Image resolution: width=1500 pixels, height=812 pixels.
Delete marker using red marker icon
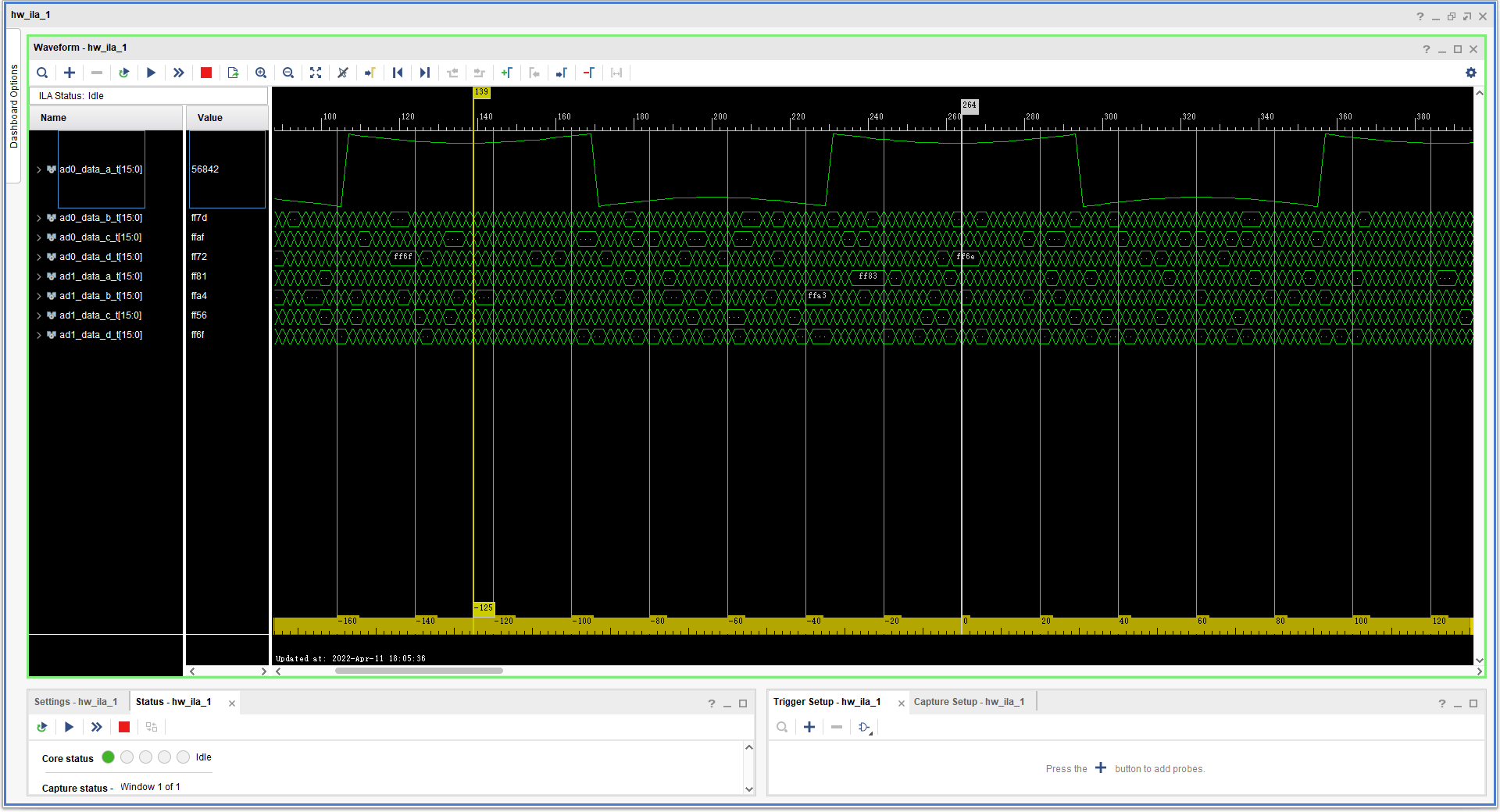coord(589,73)
